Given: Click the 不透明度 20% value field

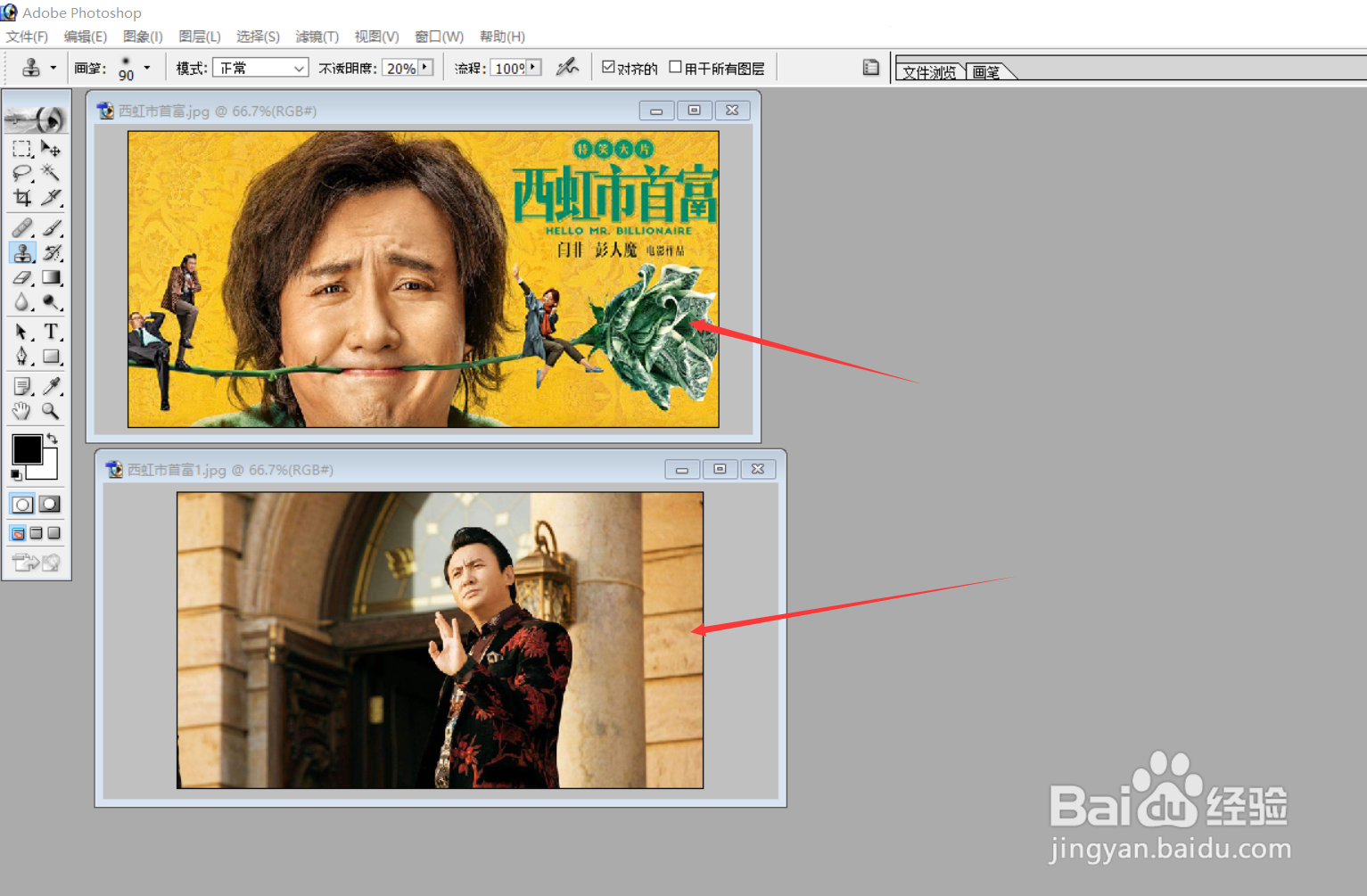Looking at the screenshot, I should [x=401, y=68].
